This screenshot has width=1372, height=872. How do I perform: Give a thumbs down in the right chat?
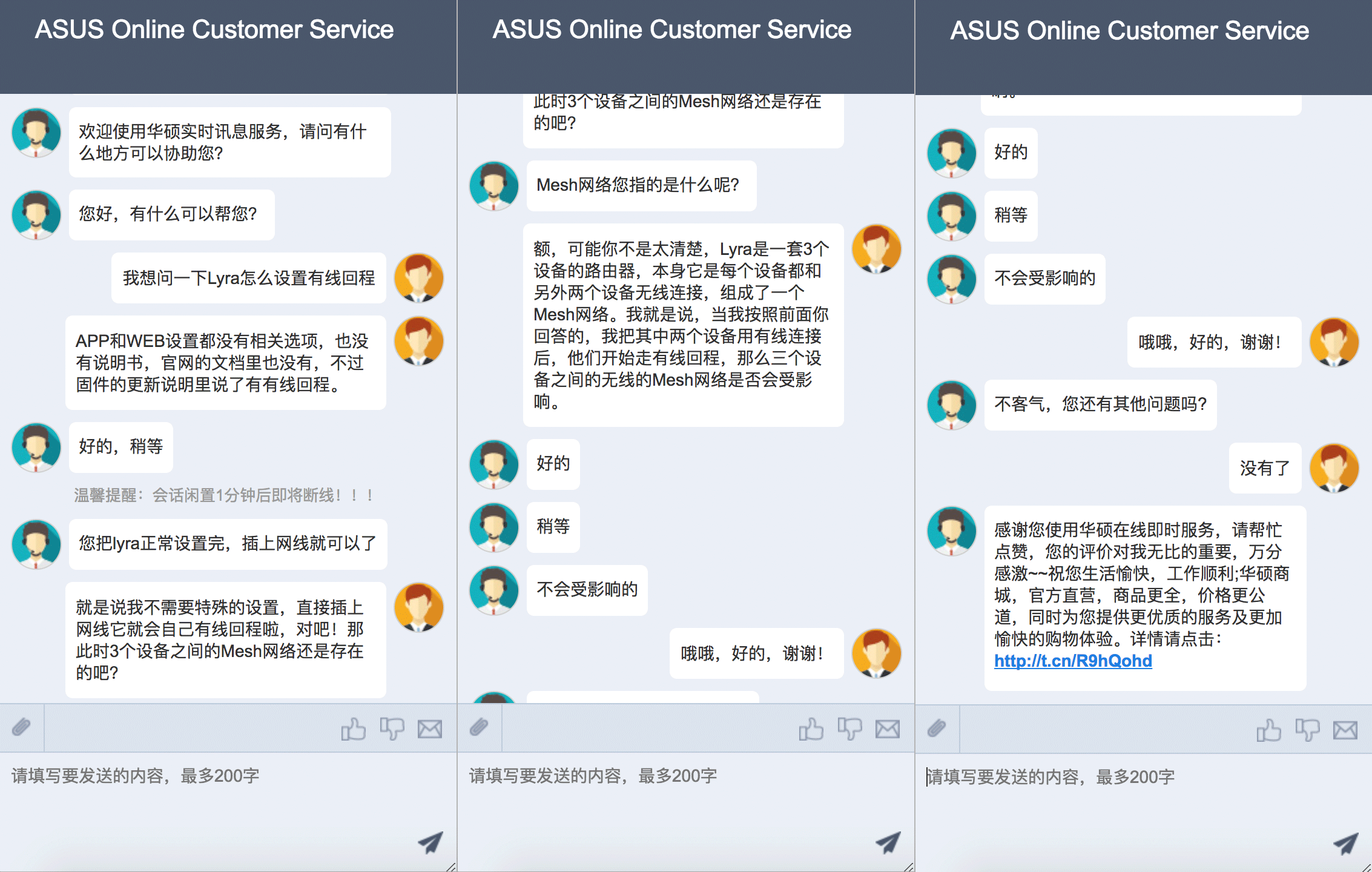tap(1308, 730)
